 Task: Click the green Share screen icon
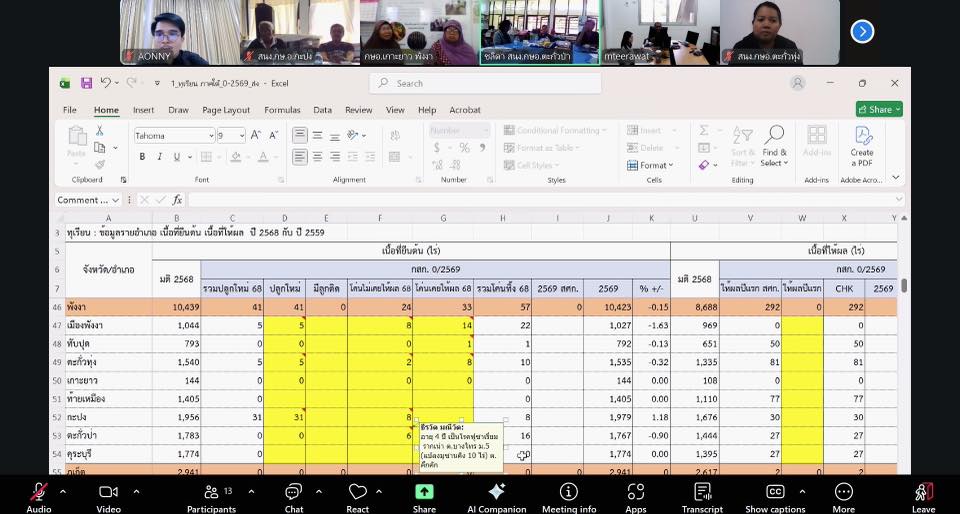(x=424, y=492)
